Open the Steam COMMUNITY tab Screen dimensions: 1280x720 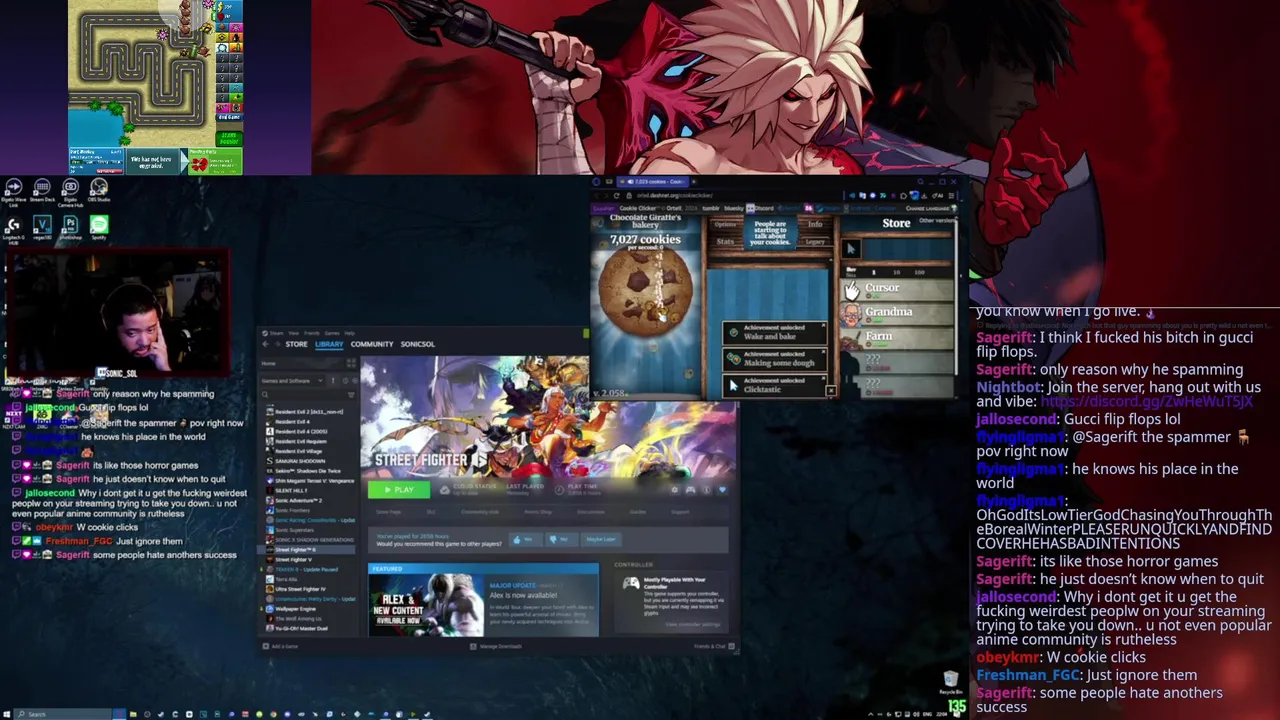point(372,344)
